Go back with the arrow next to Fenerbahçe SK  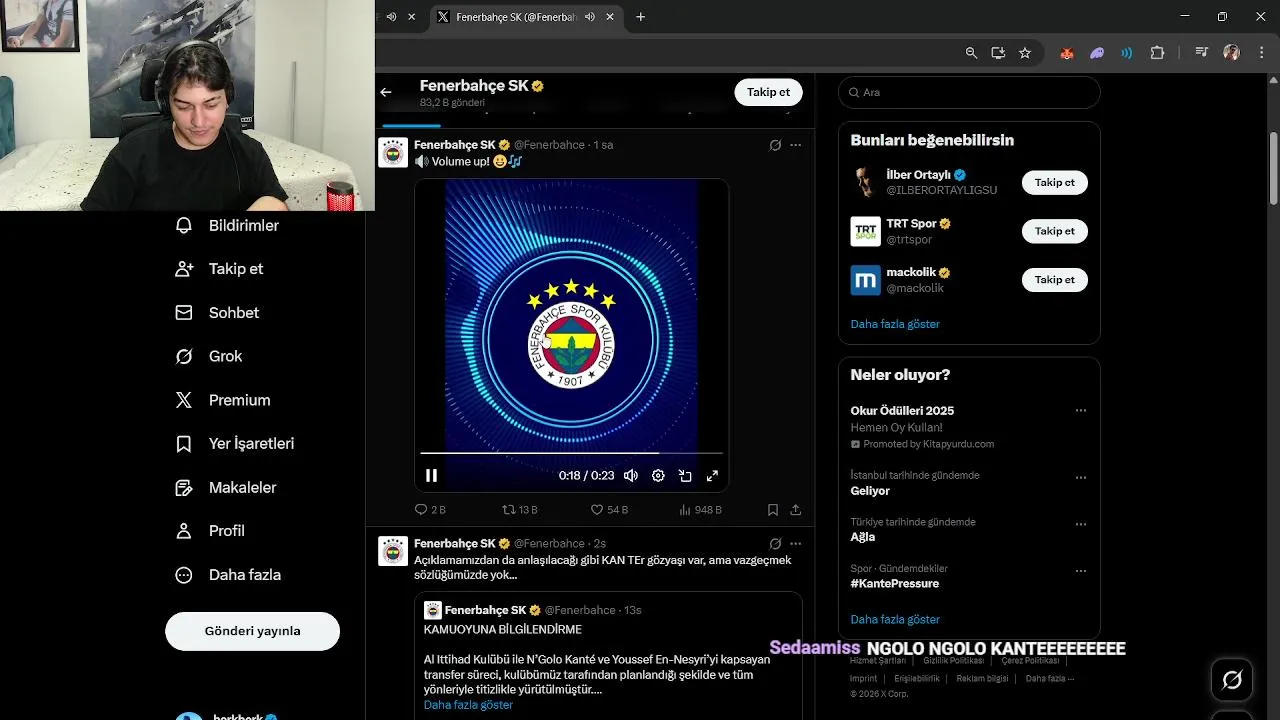[386, 92]
